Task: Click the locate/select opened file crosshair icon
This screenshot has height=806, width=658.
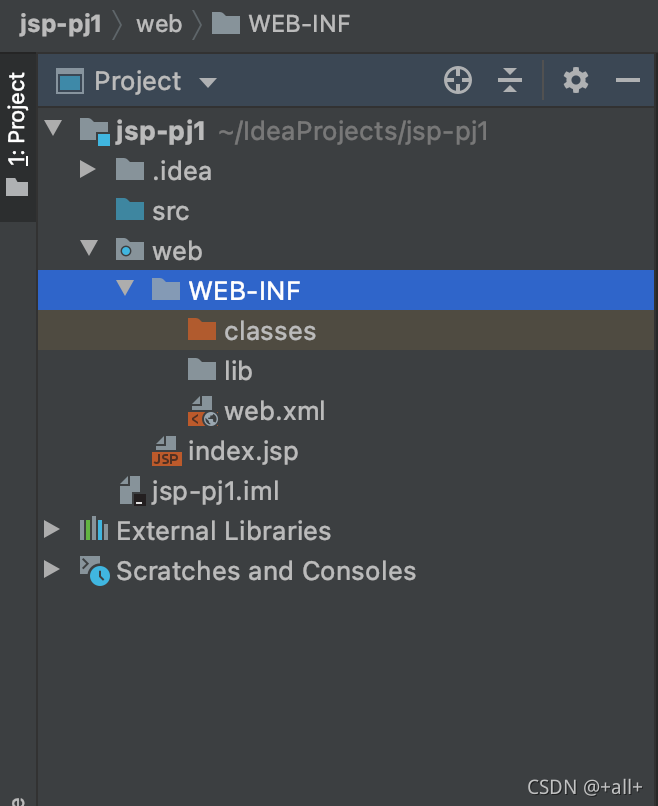Action: [x=458, y=80]
